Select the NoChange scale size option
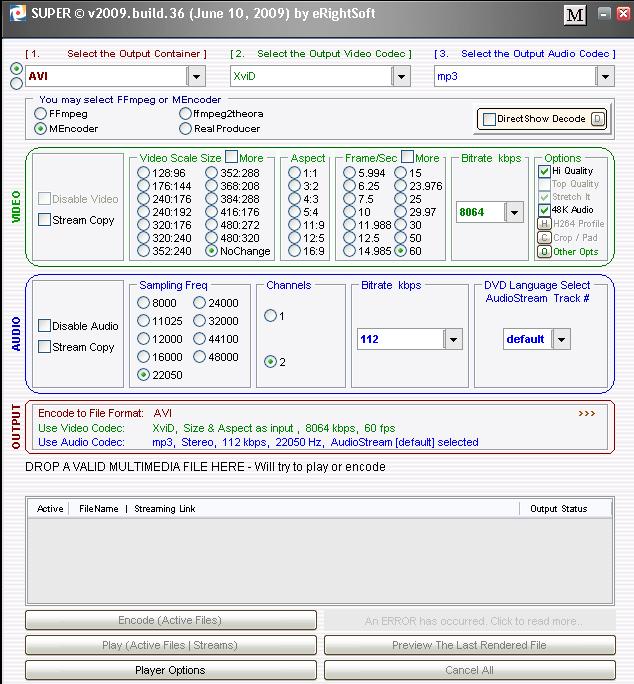This screenshot has height=684, width=634. 211,251
